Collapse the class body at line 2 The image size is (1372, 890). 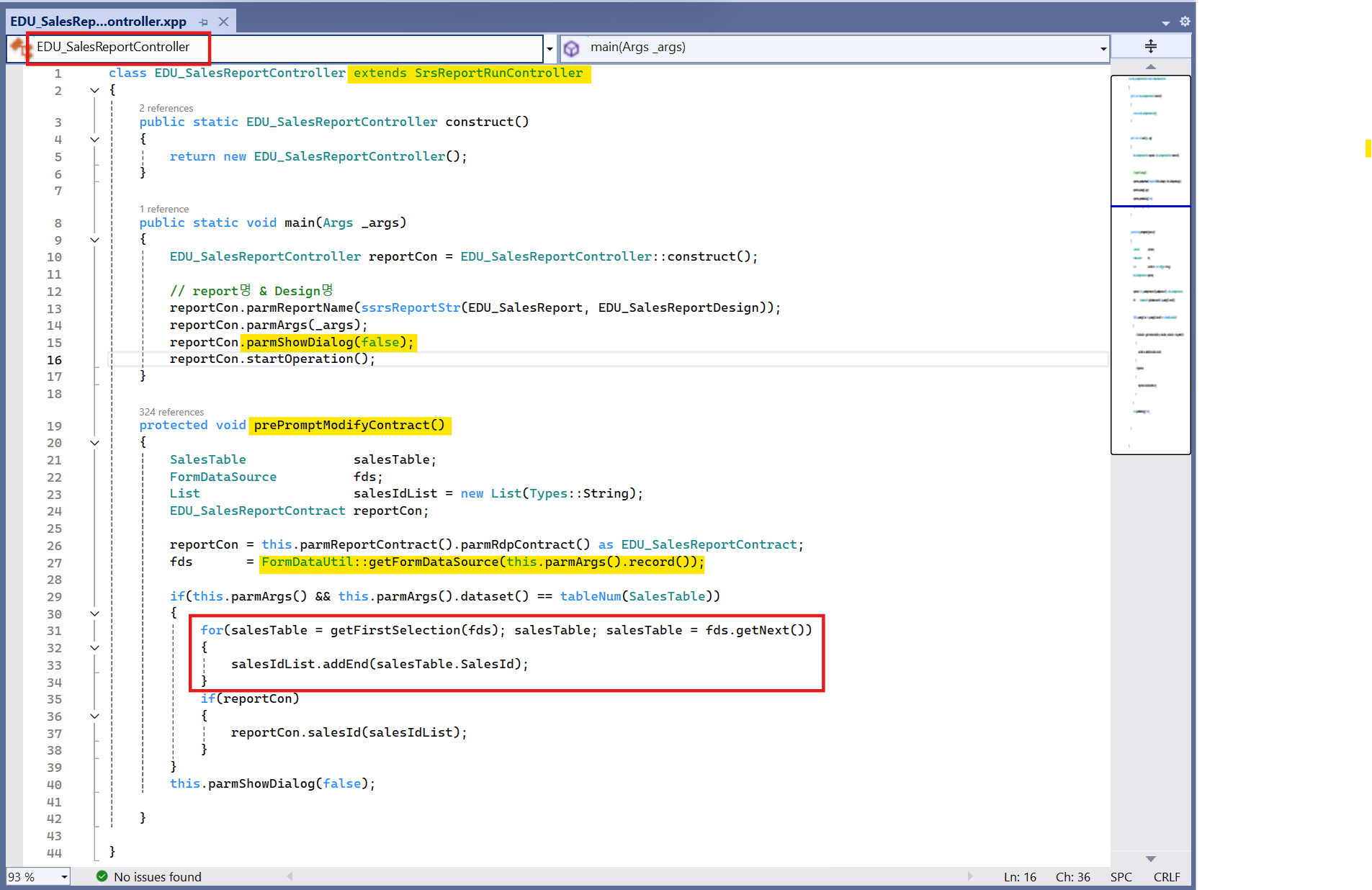pos(94,91)
